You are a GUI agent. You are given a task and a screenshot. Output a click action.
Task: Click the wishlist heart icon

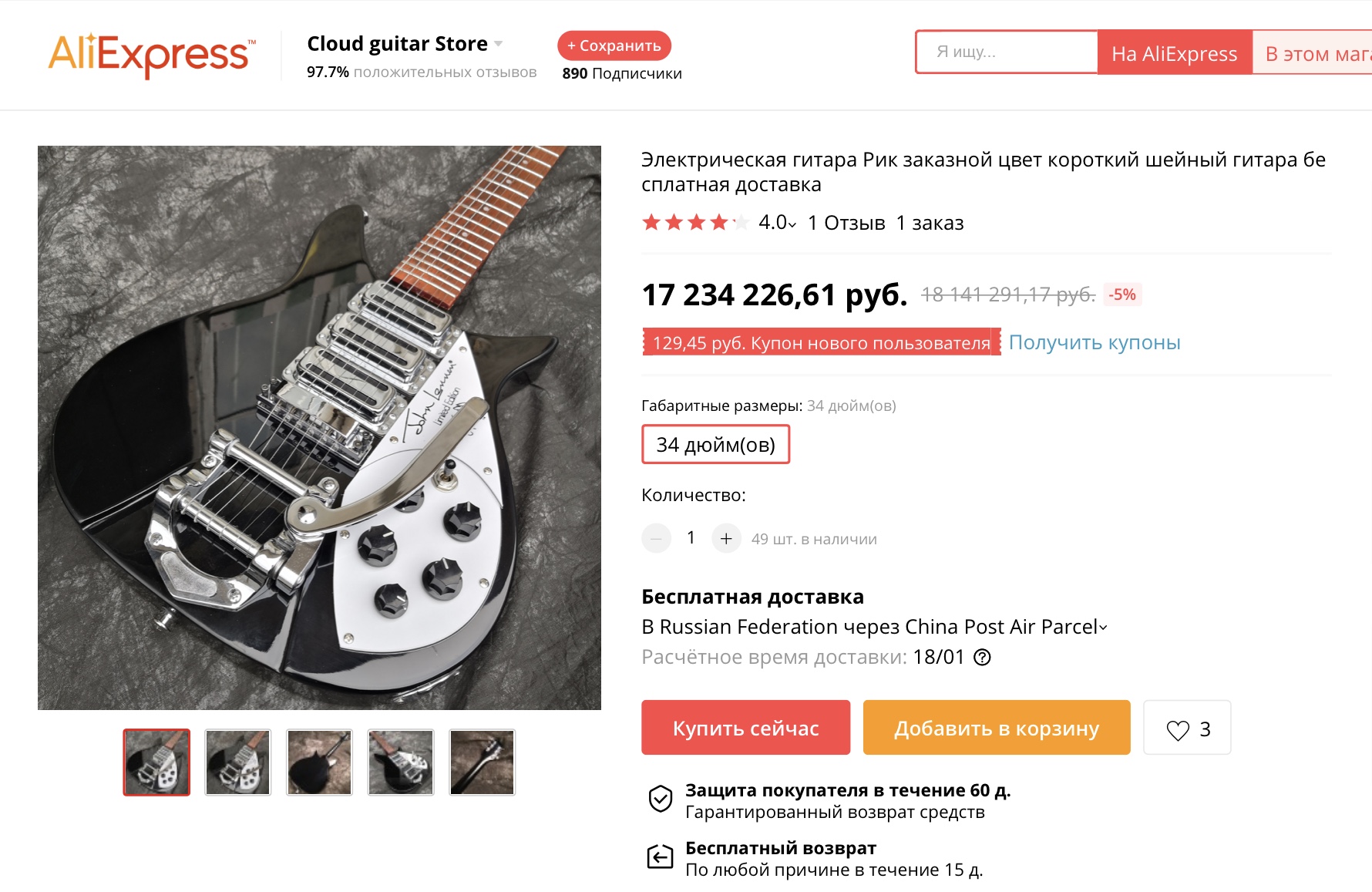pos(1178,729)
